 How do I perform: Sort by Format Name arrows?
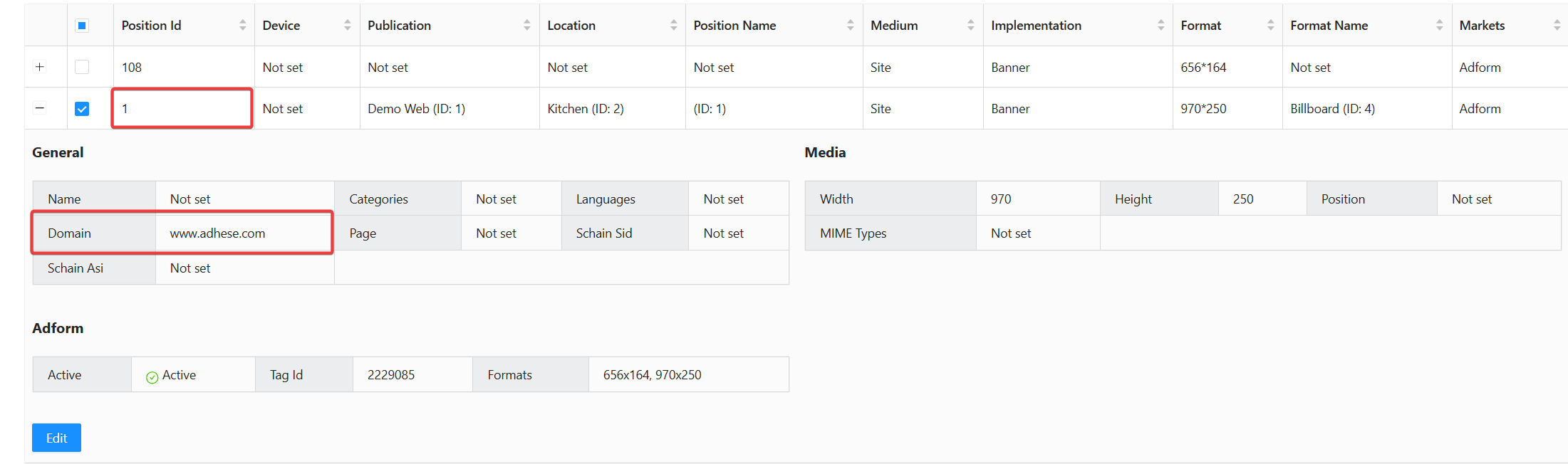(1439, 26)
